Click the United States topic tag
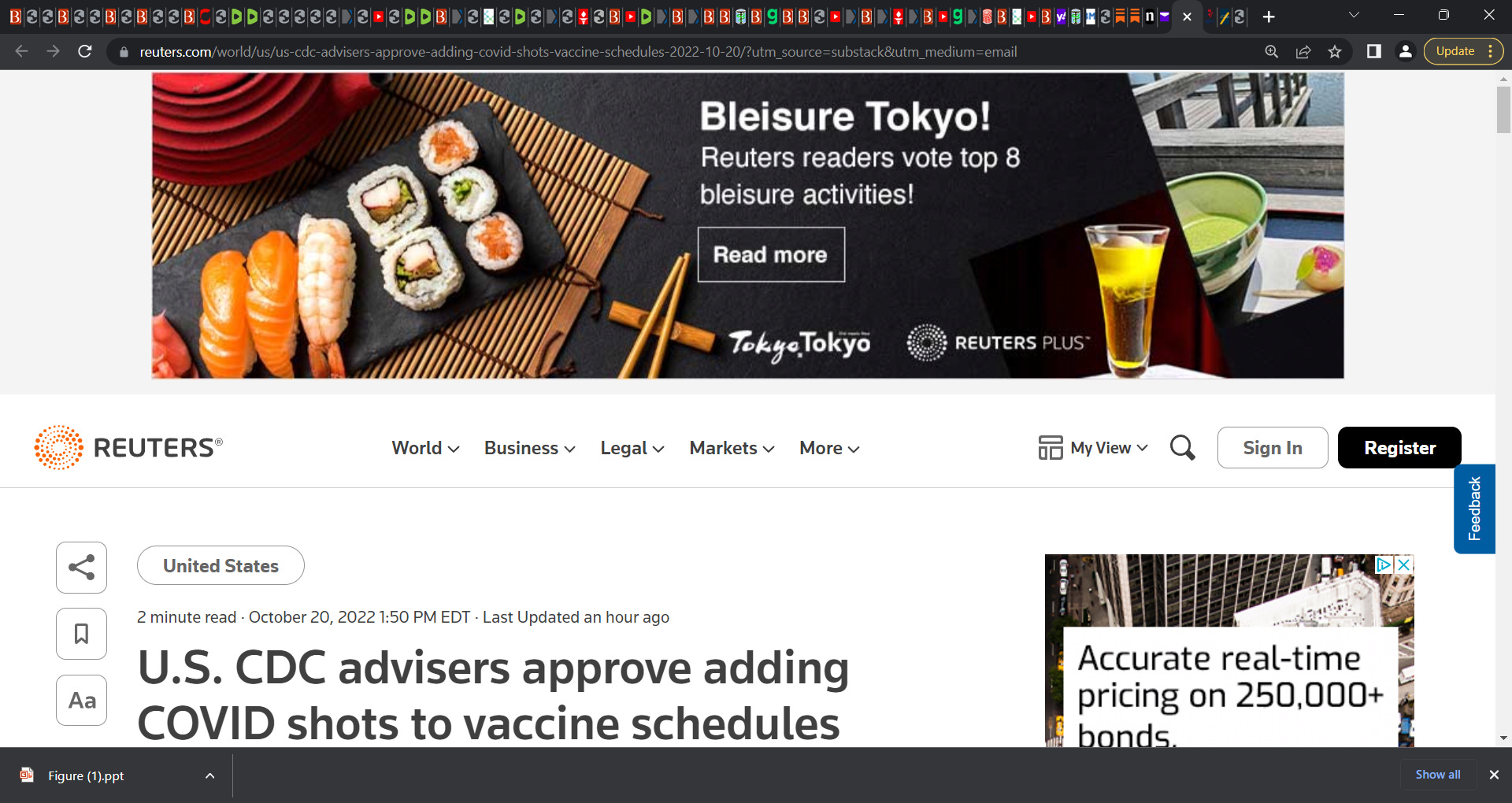1512x803 pixels. (x=220, y=565)
